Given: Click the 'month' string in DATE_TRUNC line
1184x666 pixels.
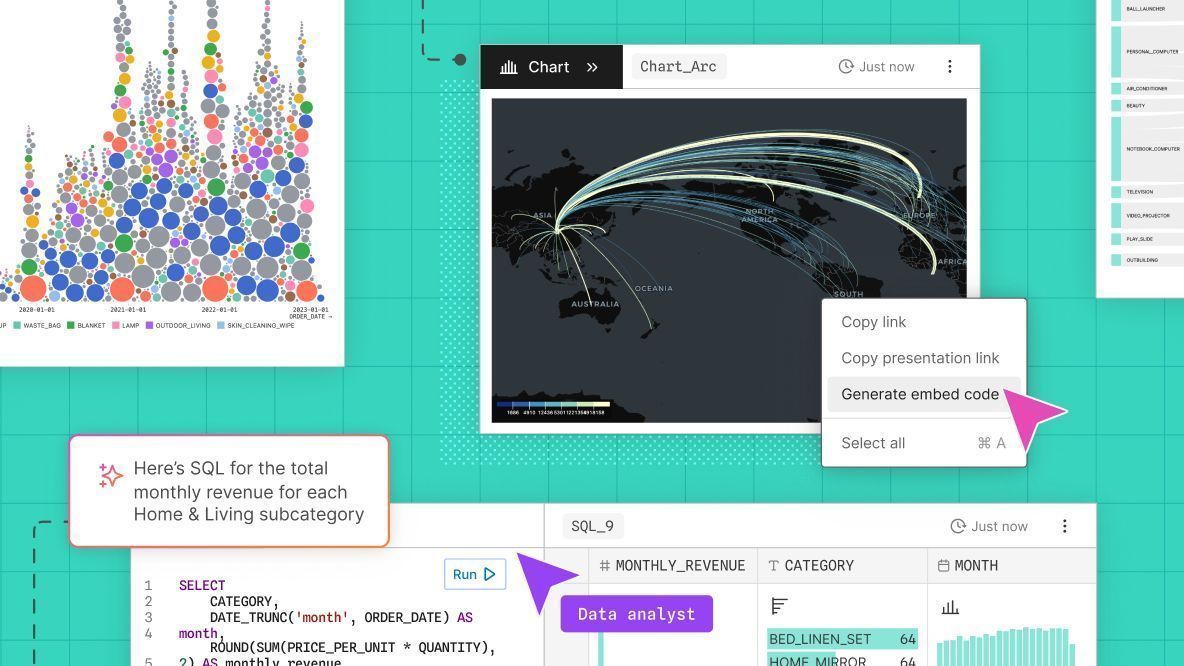Looking at the screenshot, I should pyautogui.click(x=322, y=618).
